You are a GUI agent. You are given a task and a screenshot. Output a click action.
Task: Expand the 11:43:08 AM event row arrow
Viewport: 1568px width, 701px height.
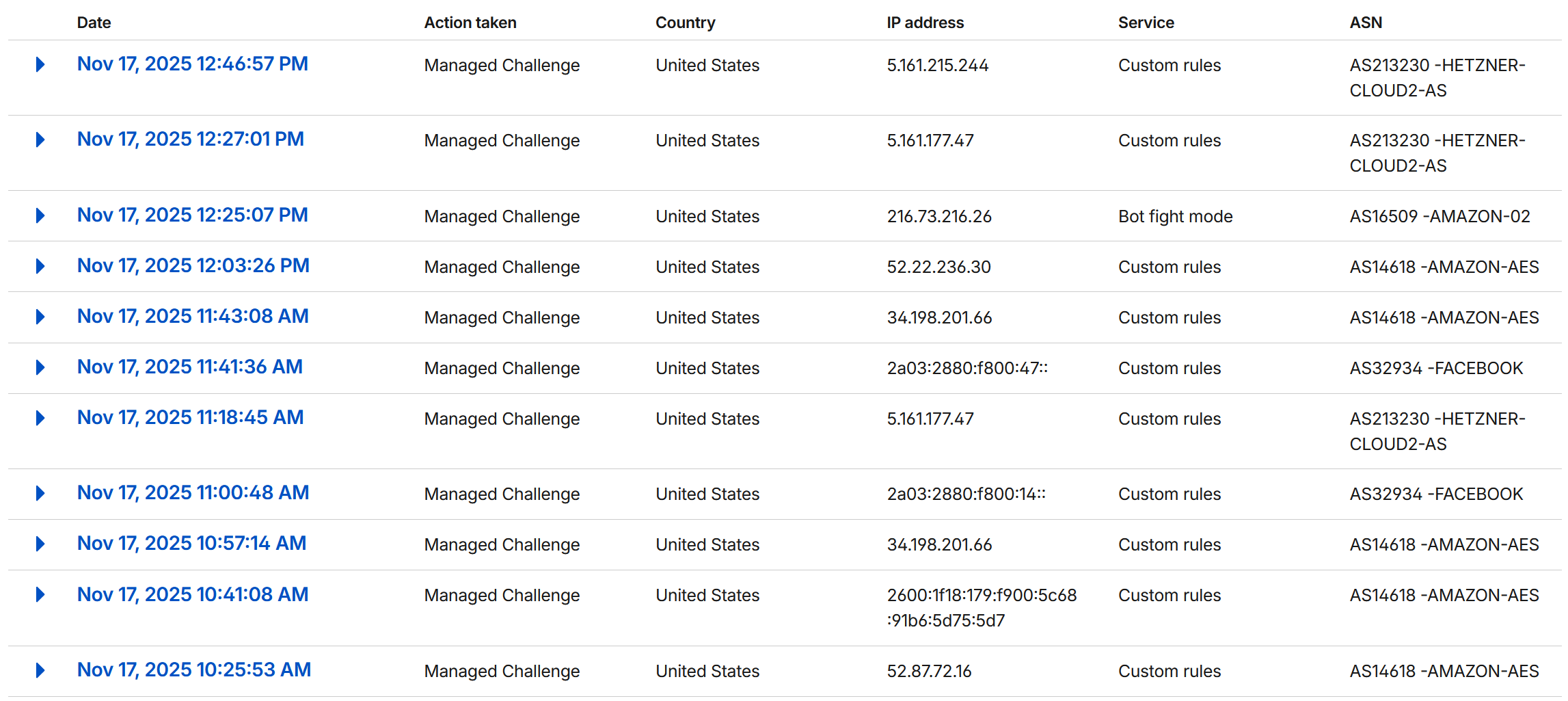tap(40, 317)
